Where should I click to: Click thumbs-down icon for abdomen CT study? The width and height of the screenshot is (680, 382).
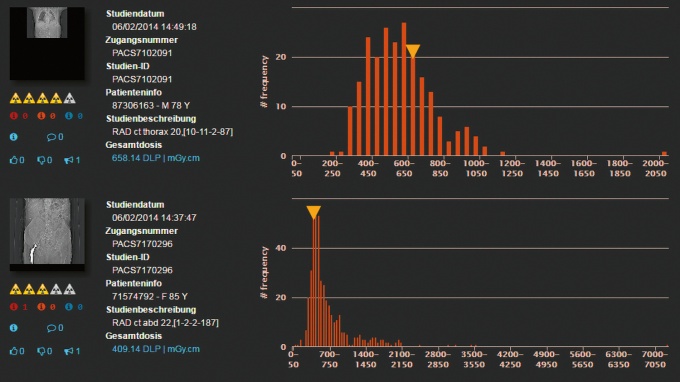point(41,351)
